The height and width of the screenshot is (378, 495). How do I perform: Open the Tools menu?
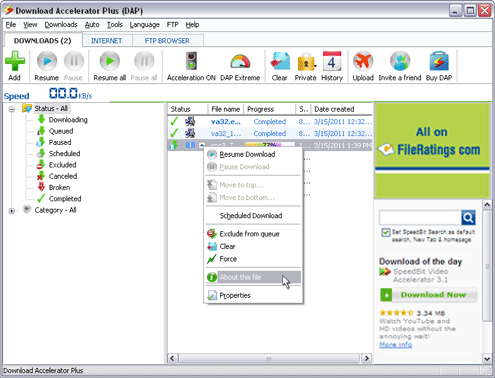click(x=115, y=25)
